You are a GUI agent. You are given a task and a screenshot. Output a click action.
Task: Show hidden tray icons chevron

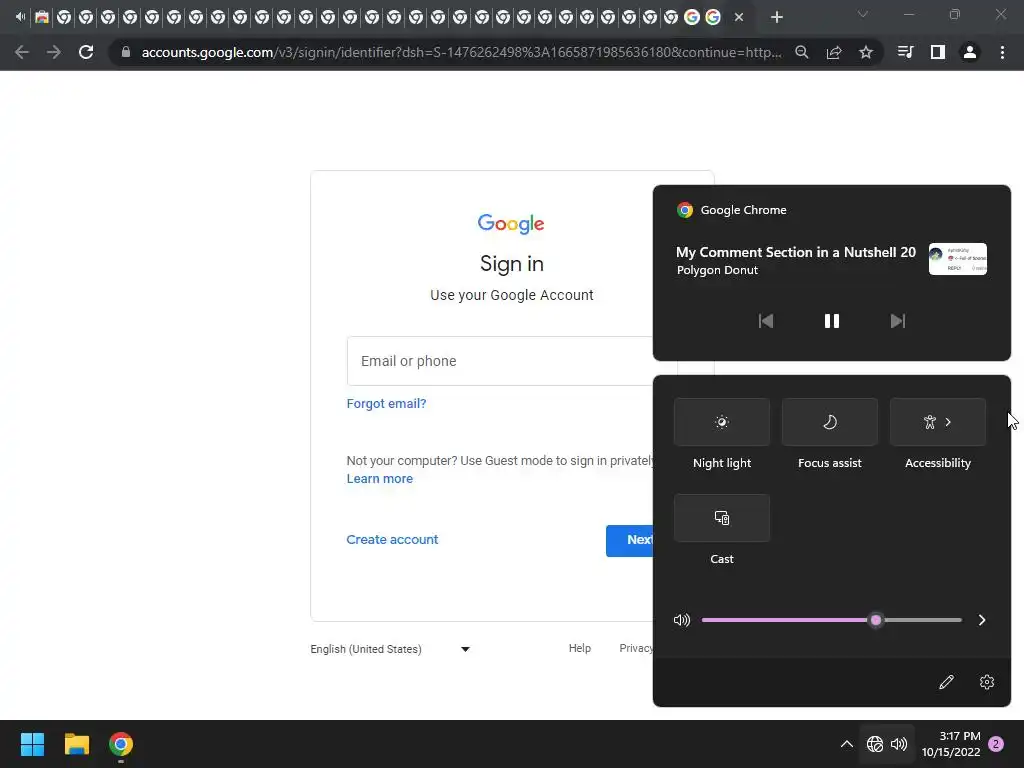846,744
